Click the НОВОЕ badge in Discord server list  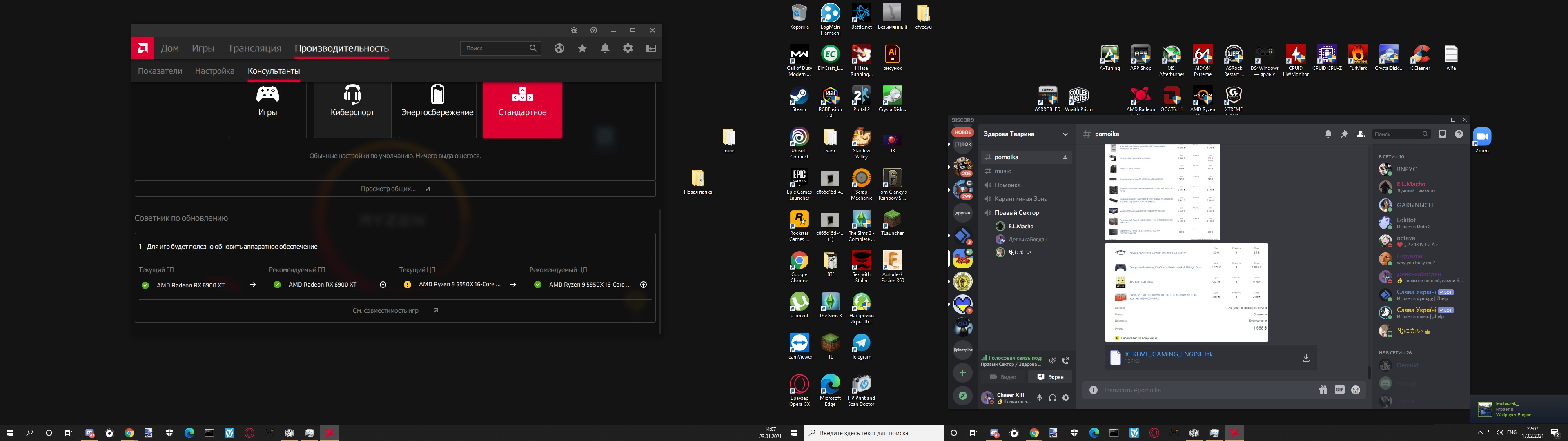click(x=963, y=132)
